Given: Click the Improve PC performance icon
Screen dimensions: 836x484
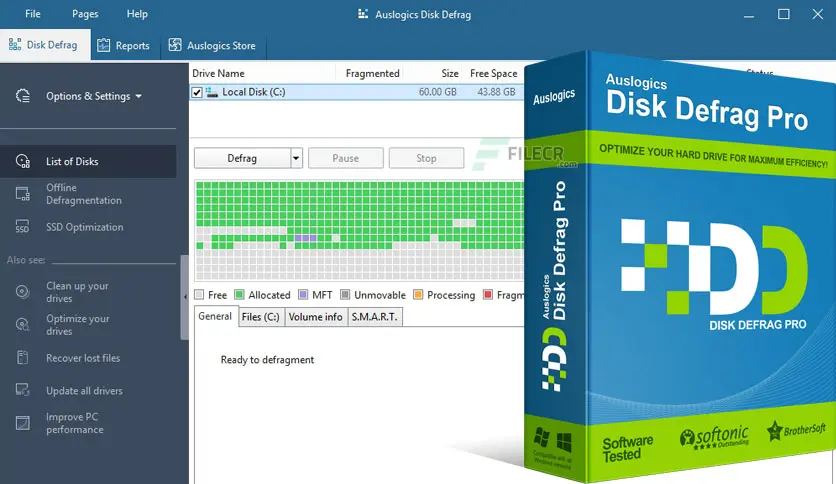Looking at the screenshot, I should point(23,423).
